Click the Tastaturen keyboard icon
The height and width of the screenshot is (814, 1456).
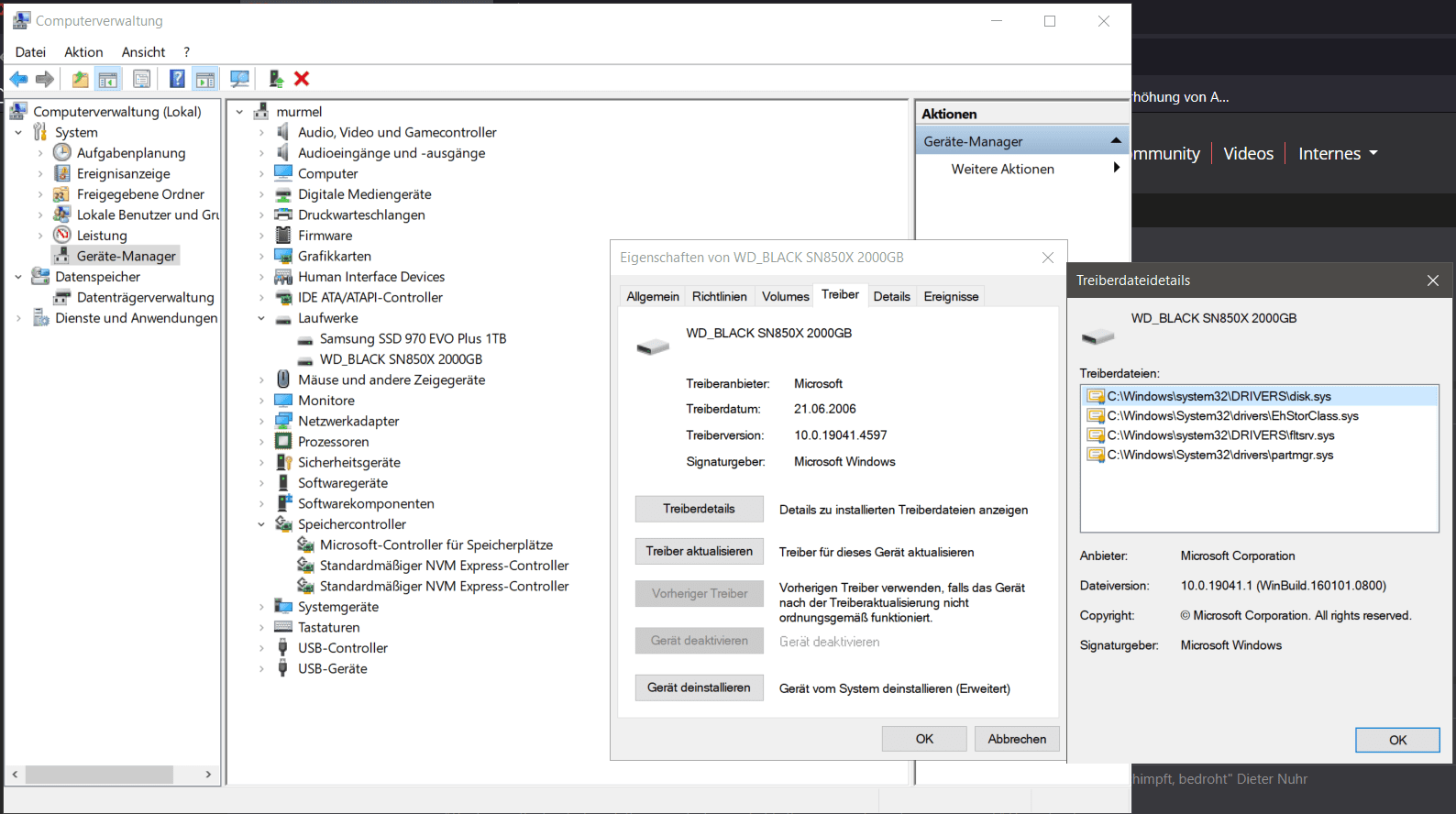point(283,627)
